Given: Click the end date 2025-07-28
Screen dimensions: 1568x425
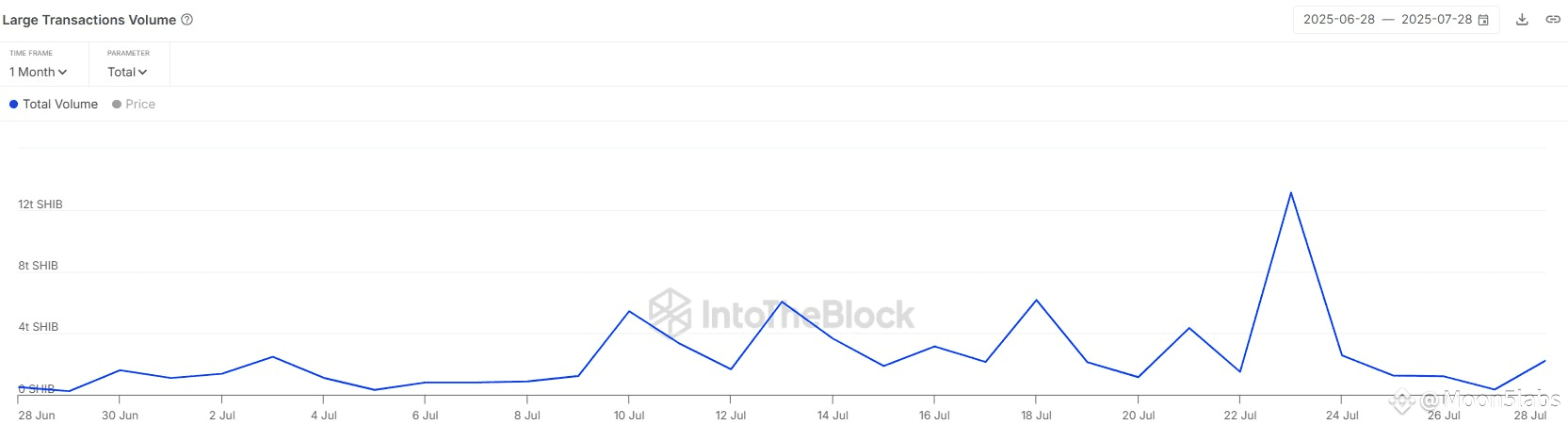Looking at the screenshot, I should (x=1436, y=20).
